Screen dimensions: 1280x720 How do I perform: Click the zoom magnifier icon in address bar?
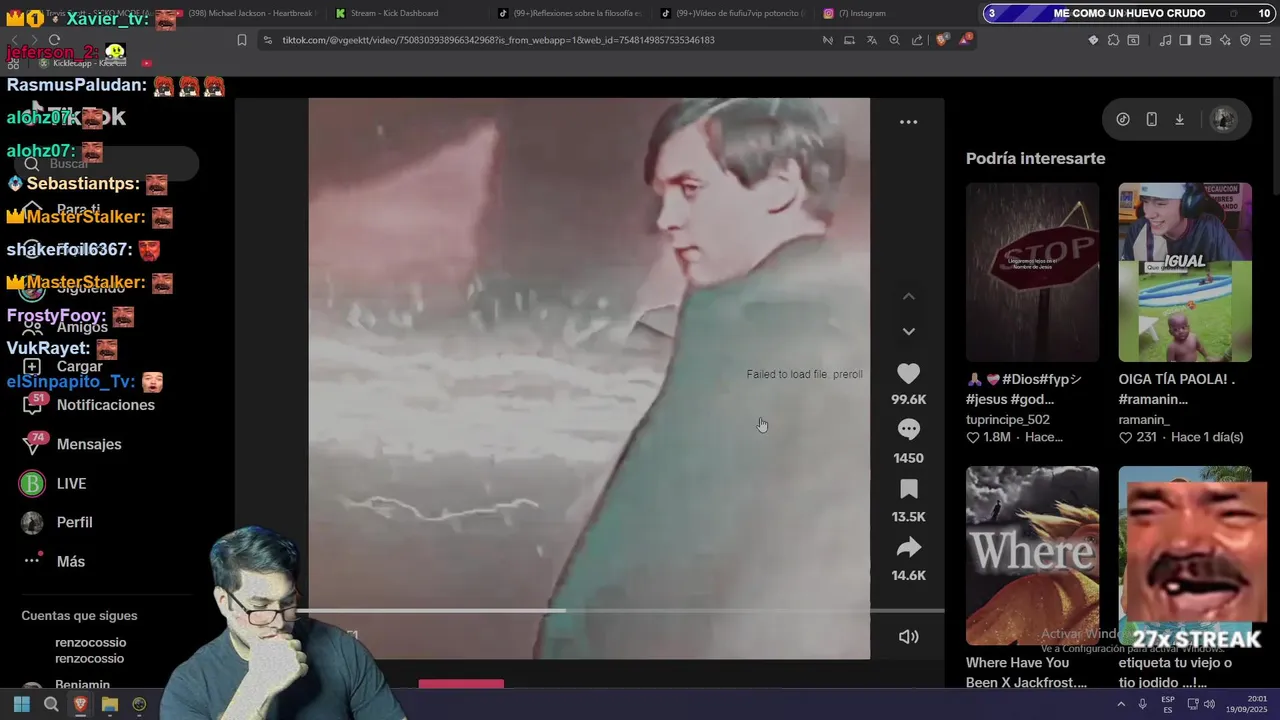point(895,40)
